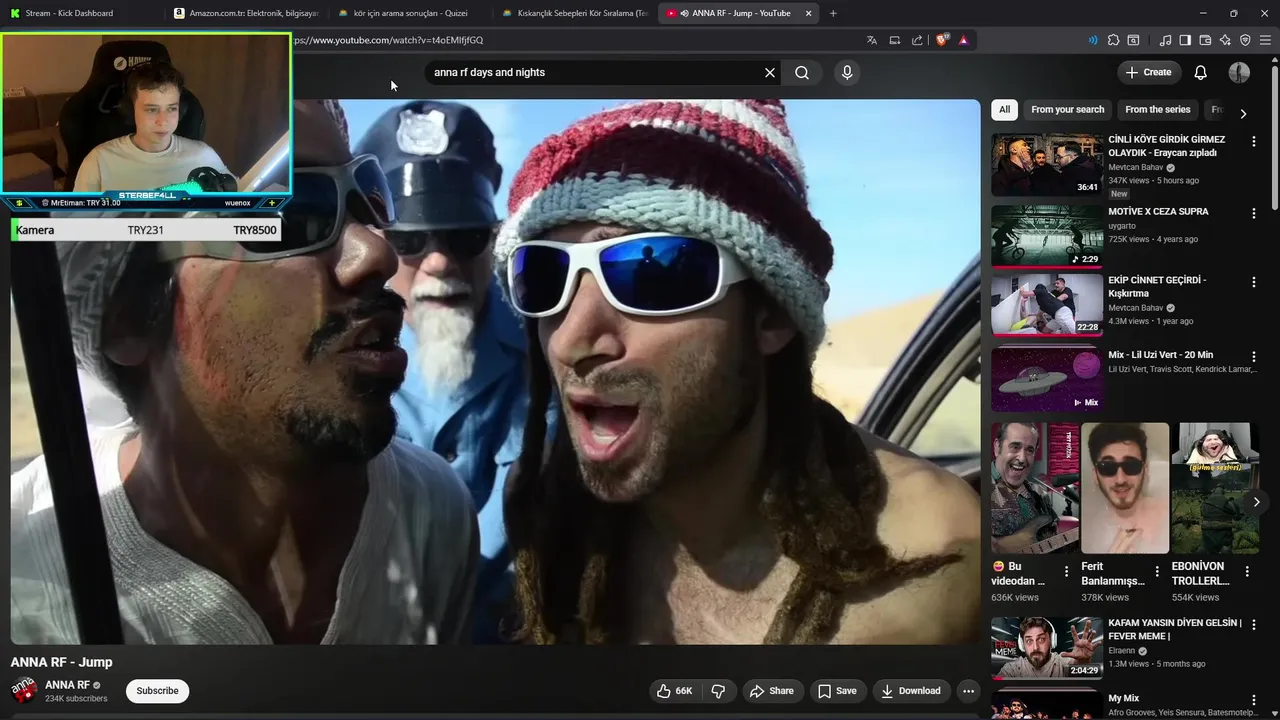1280x720 pixels.
Task: Select the "From your search" chip
Action: 1068,110
